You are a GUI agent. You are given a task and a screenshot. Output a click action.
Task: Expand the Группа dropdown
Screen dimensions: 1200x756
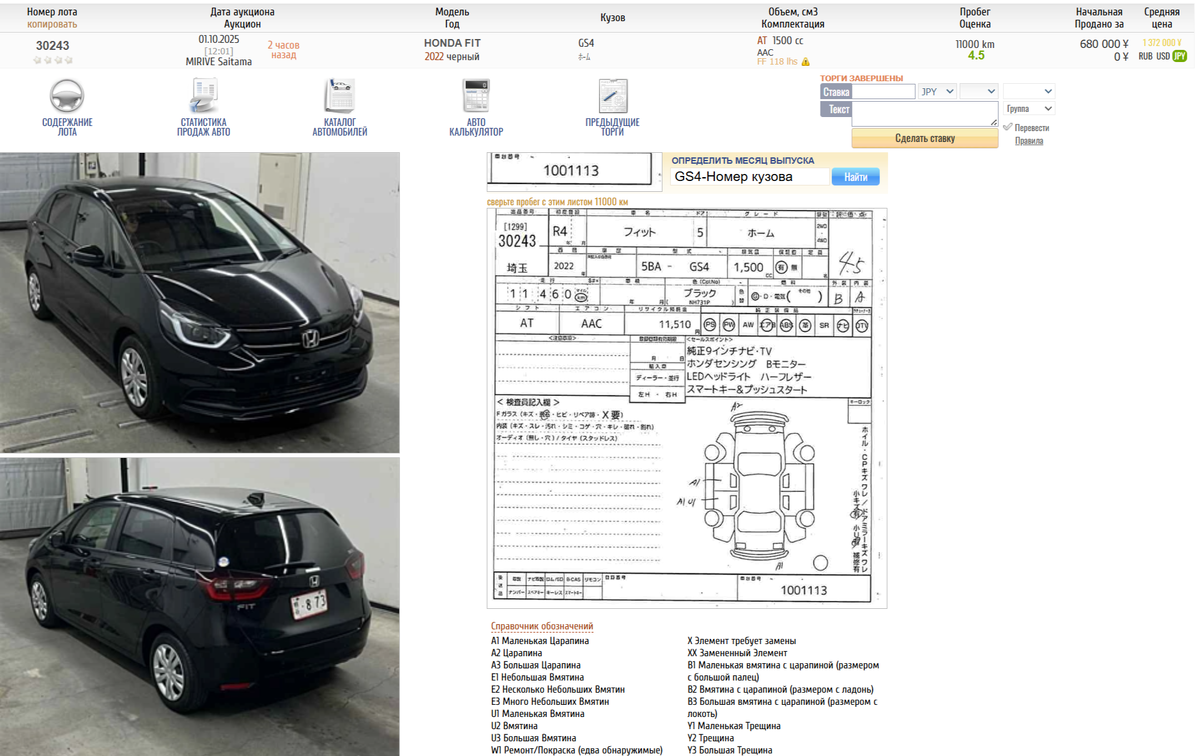tap(1029, 108)
